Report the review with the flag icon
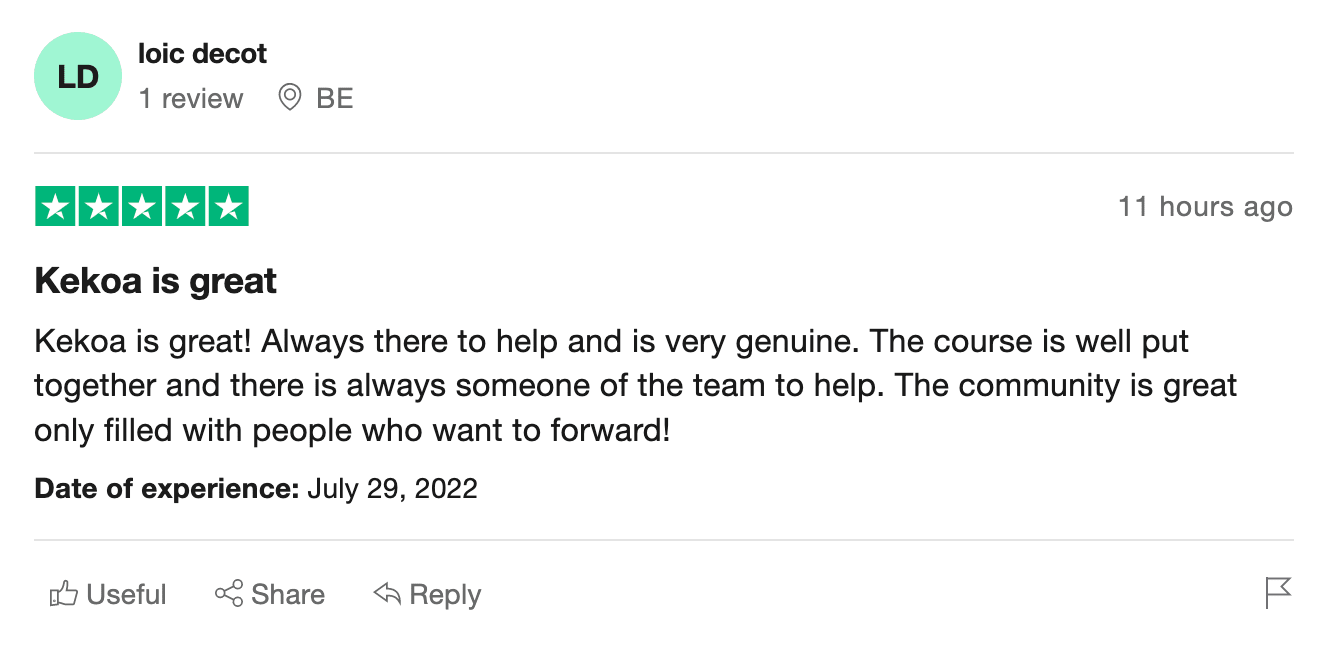Screen dimensions: 1326x652 pos(1278,593)
